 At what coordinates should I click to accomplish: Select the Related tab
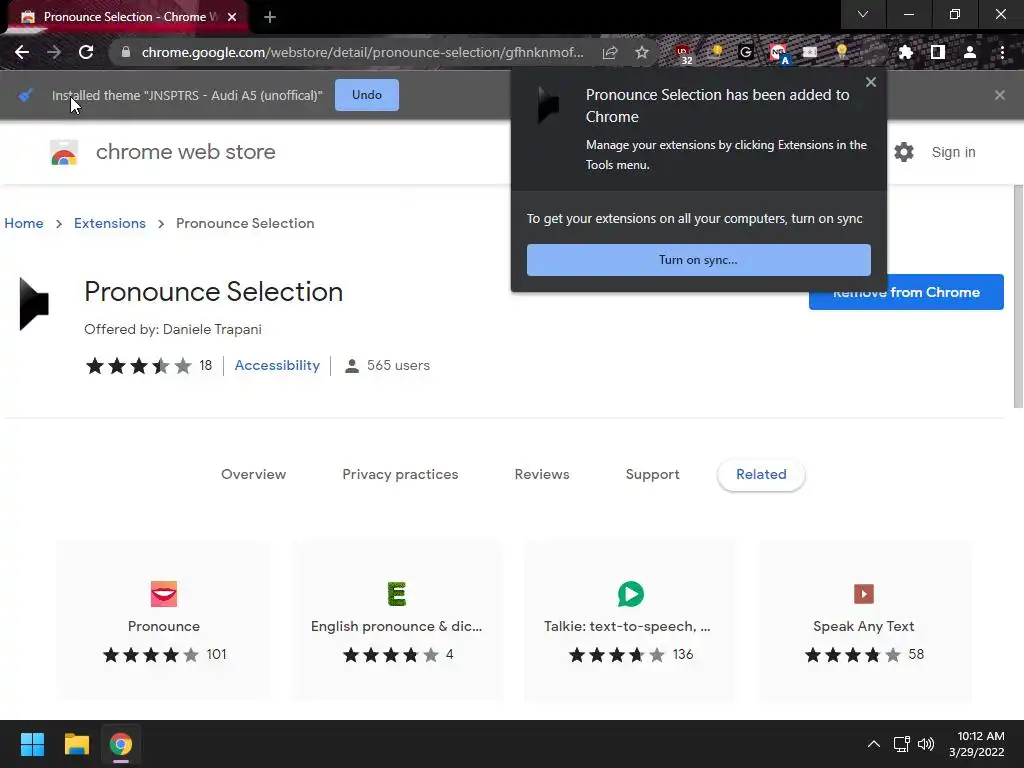(761, 475)
